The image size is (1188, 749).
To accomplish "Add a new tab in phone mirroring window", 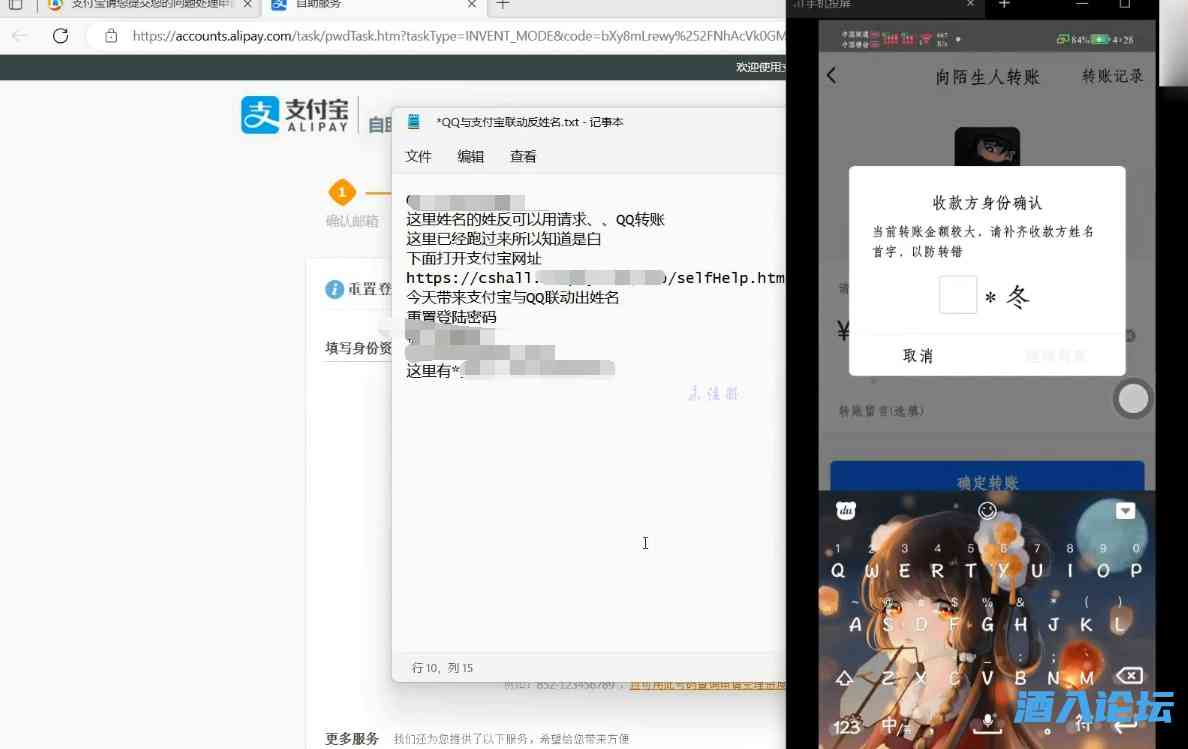I will [x=1004, y=5].
